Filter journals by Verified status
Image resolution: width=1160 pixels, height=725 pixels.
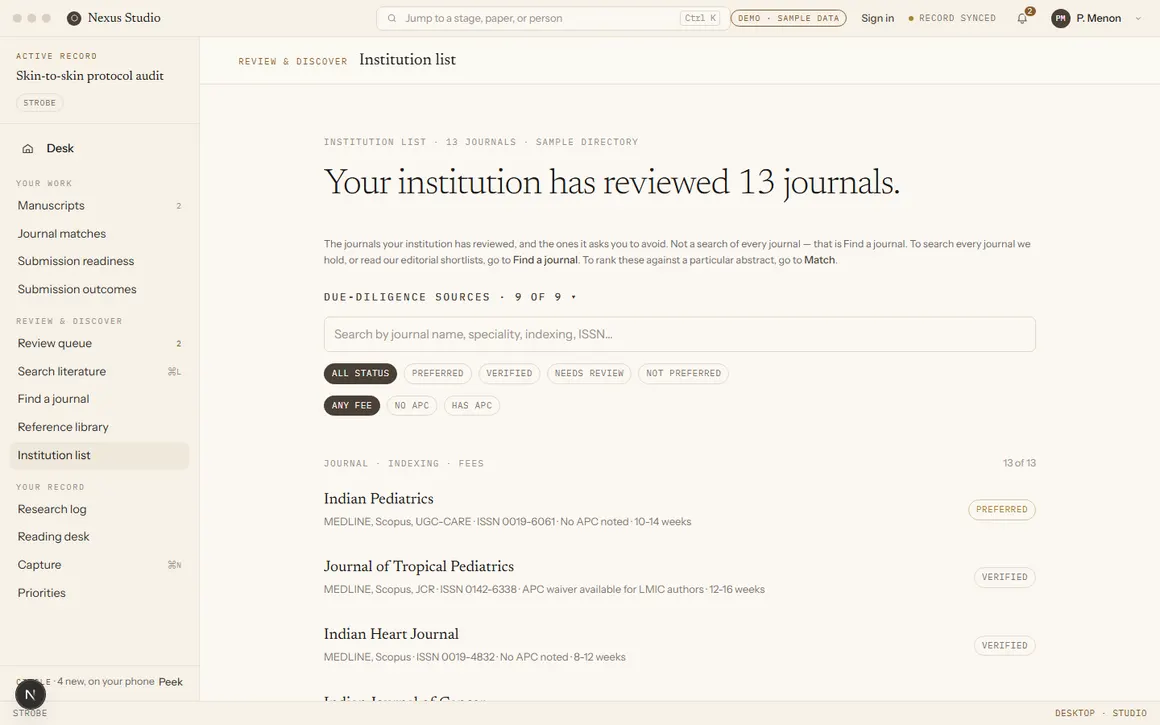[509, 374]
